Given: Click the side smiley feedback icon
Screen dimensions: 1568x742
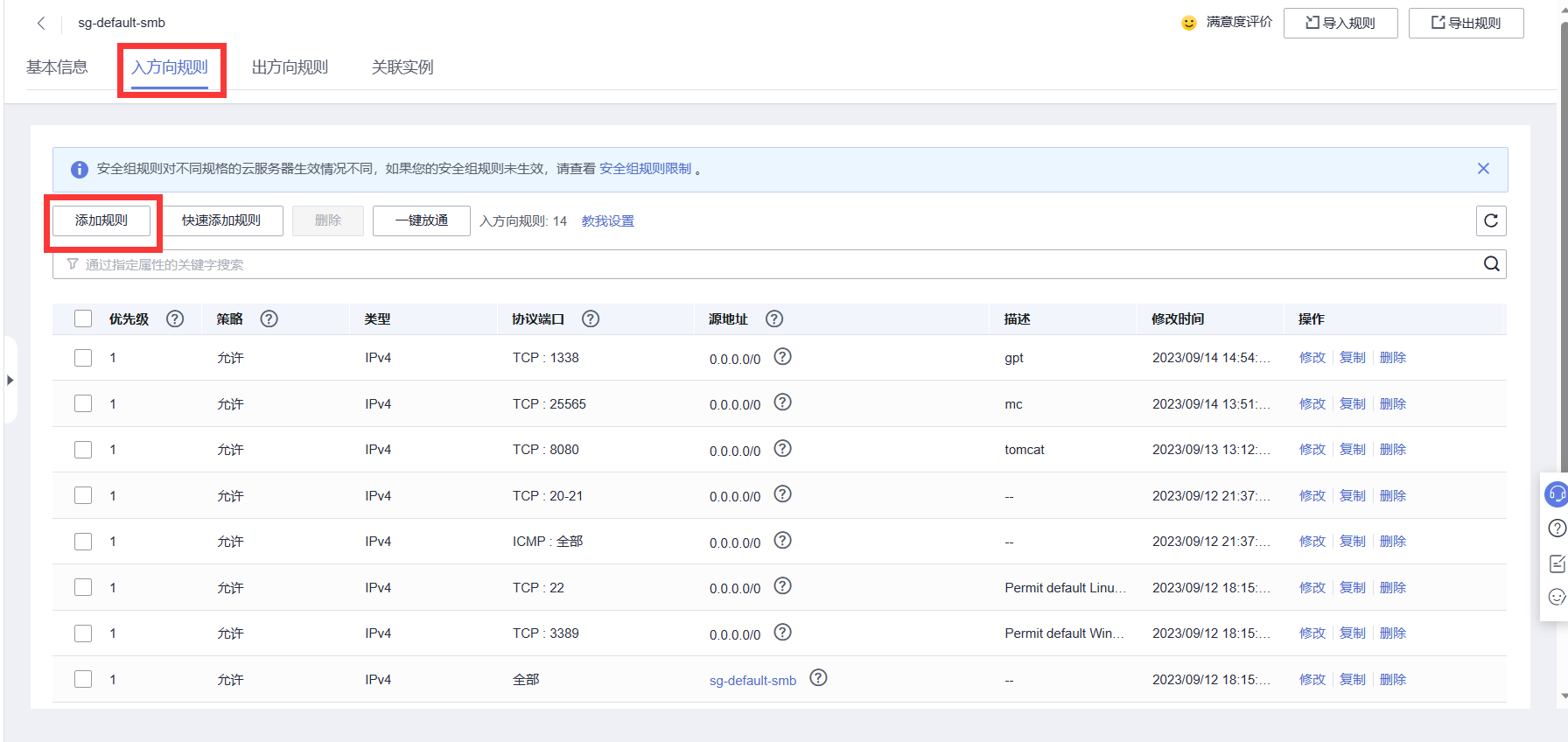Looking at the screenshot, I should point(1557,597).
